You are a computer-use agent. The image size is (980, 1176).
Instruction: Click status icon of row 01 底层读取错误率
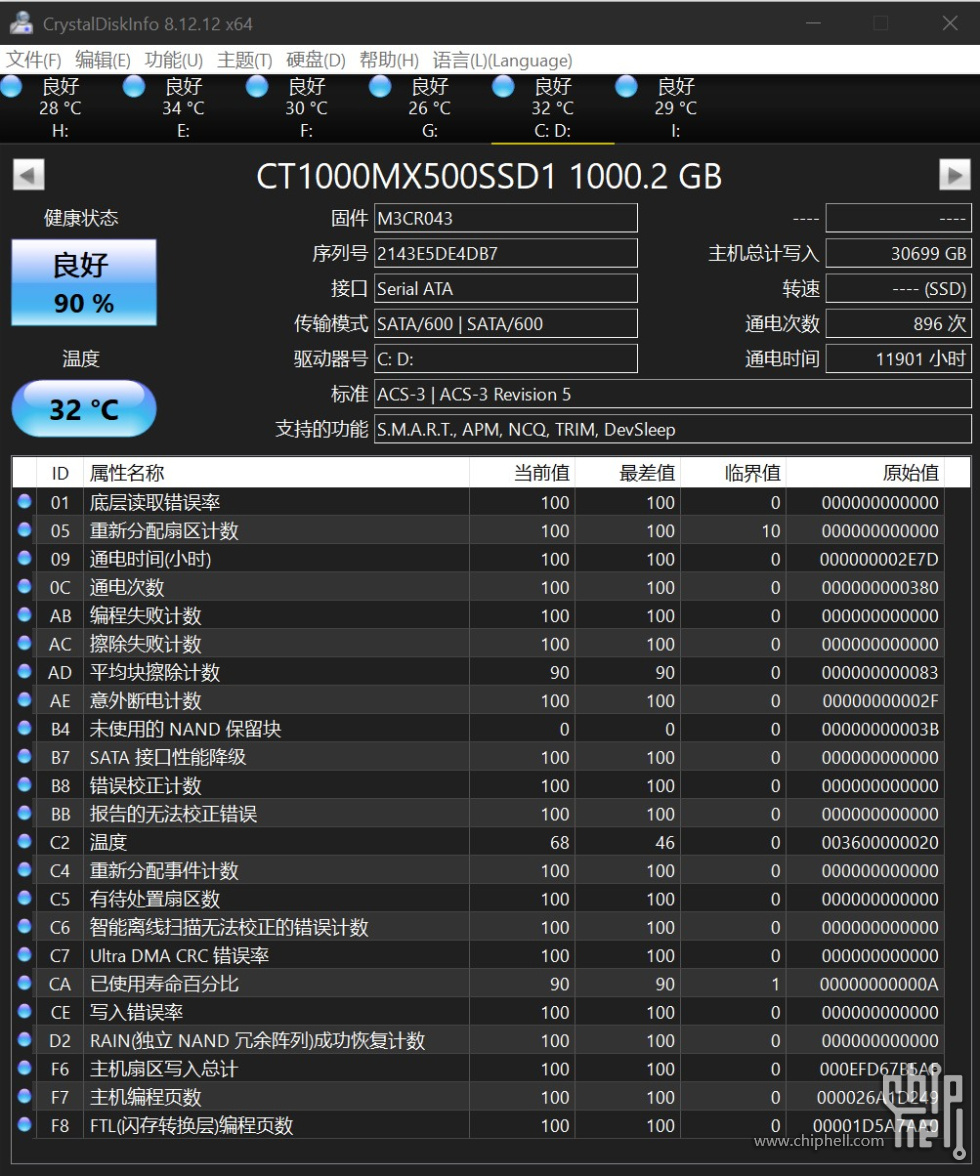(x=25, y=501)
